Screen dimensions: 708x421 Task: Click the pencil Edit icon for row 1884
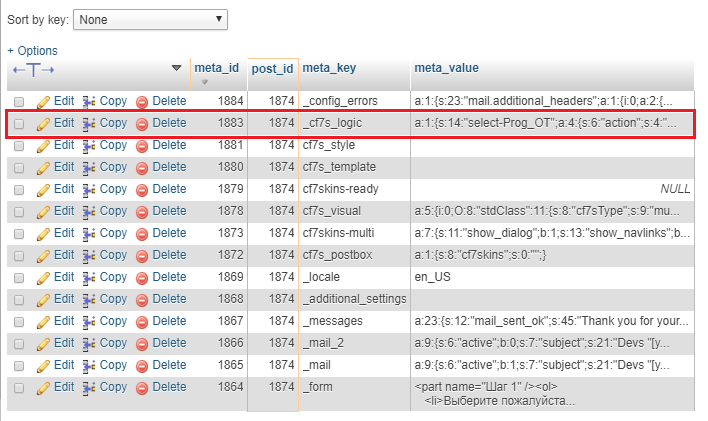43,101
